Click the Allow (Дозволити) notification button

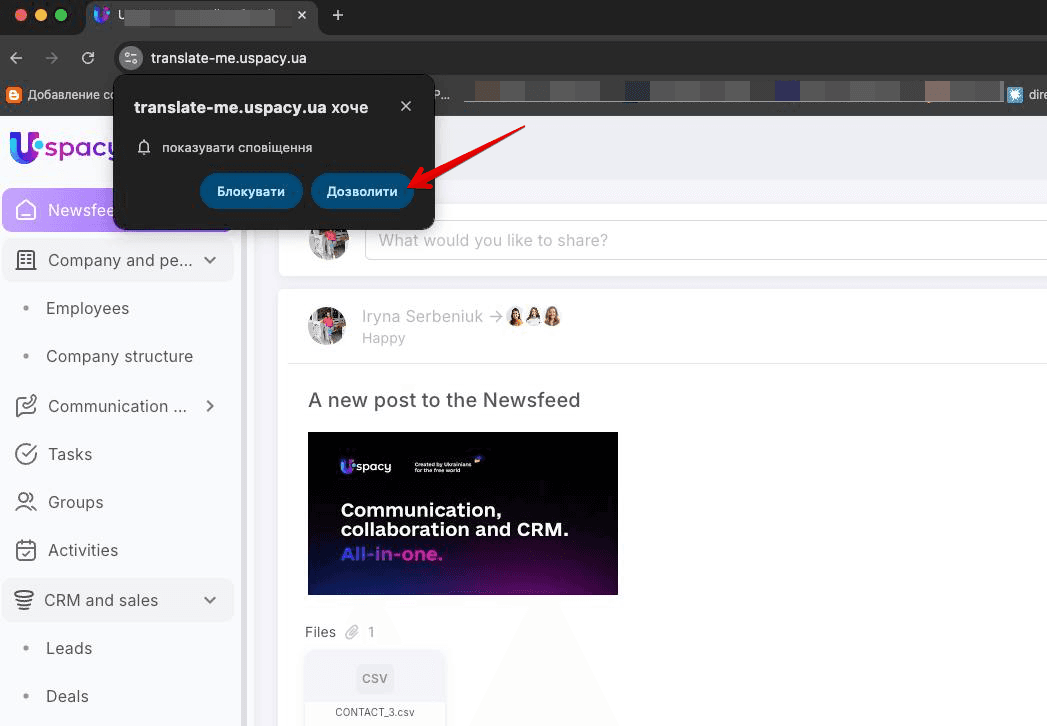tap(362, 191)
